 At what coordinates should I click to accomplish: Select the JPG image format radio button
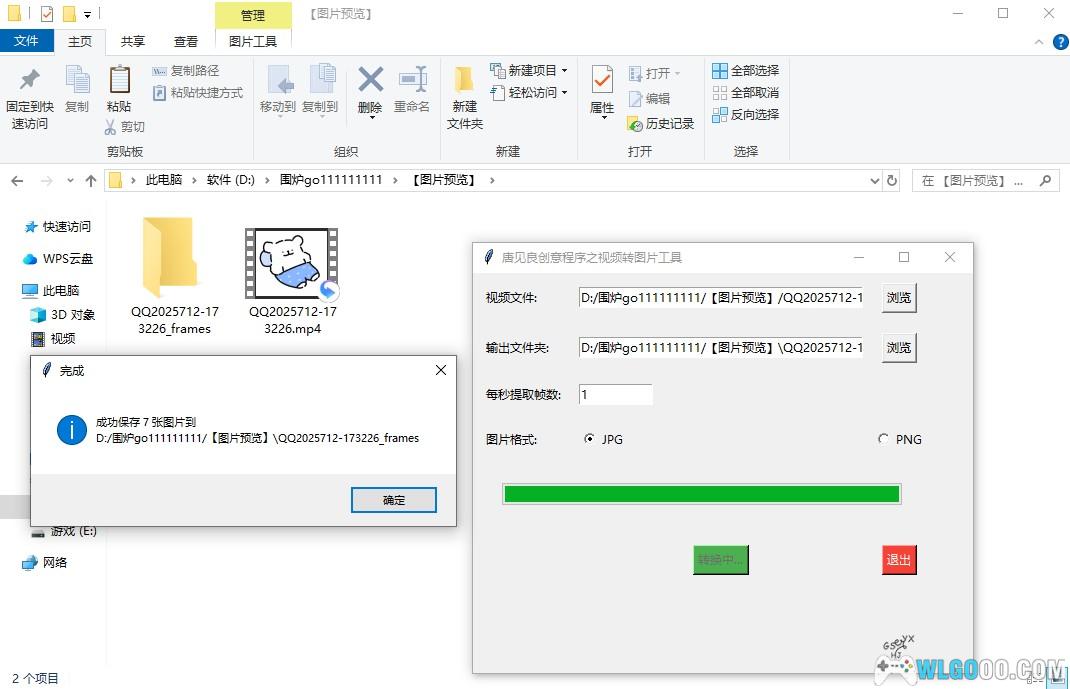click(589, 439)
